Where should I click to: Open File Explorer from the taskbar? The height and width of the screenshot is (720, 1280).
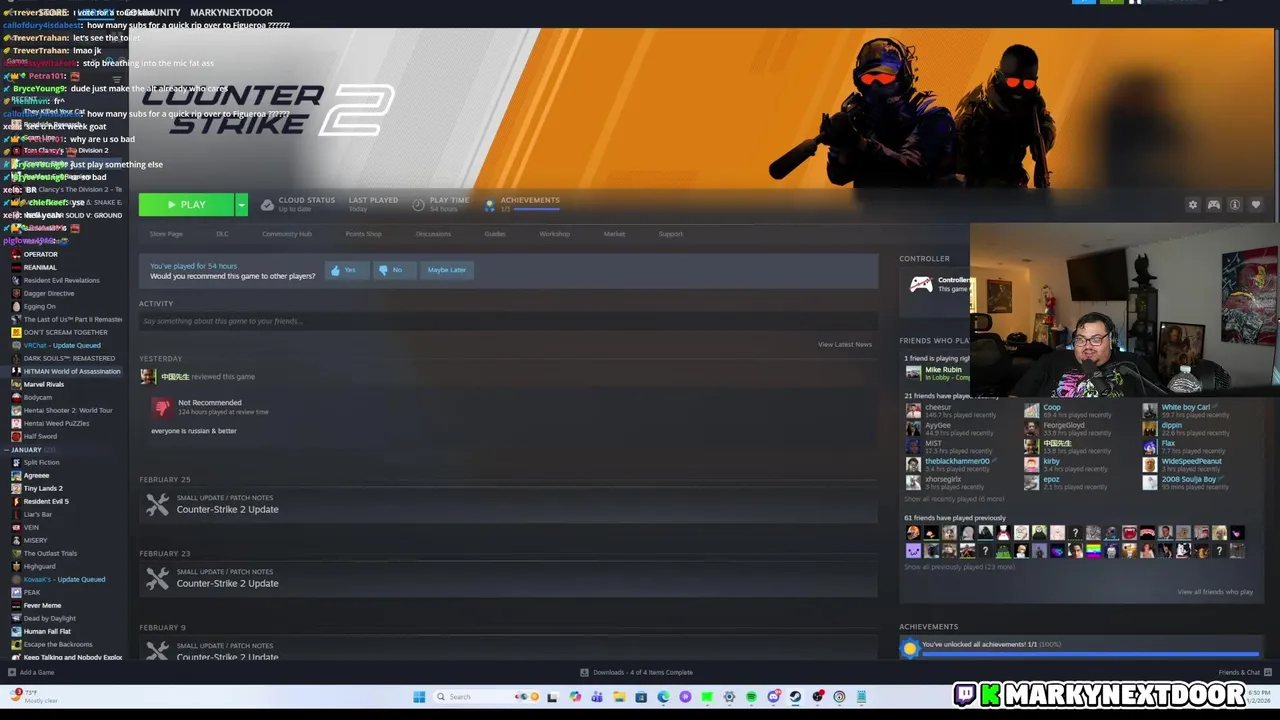tap(619, 697)
